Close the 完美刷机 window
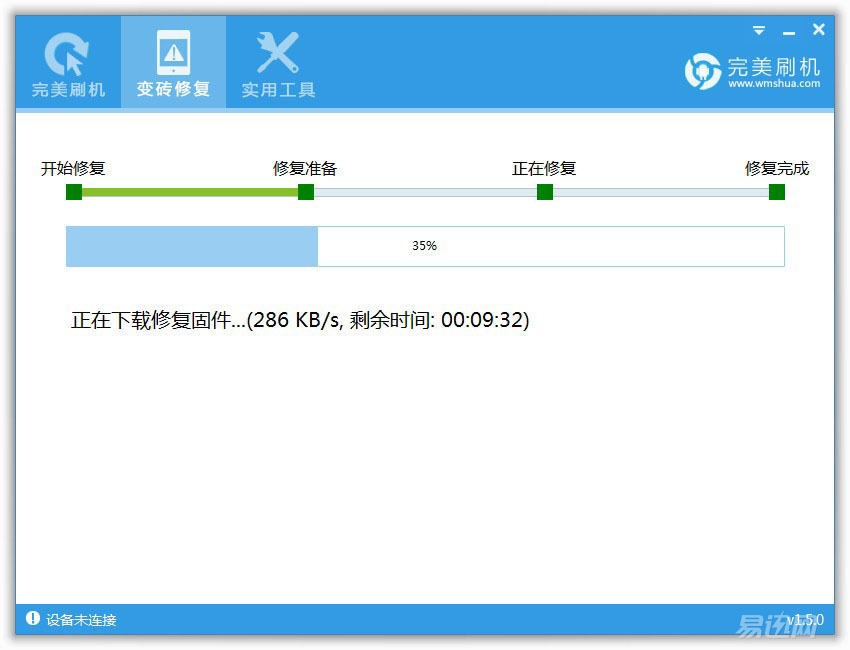The width and height of the screenshot is (850, 650). pos(819,29)
